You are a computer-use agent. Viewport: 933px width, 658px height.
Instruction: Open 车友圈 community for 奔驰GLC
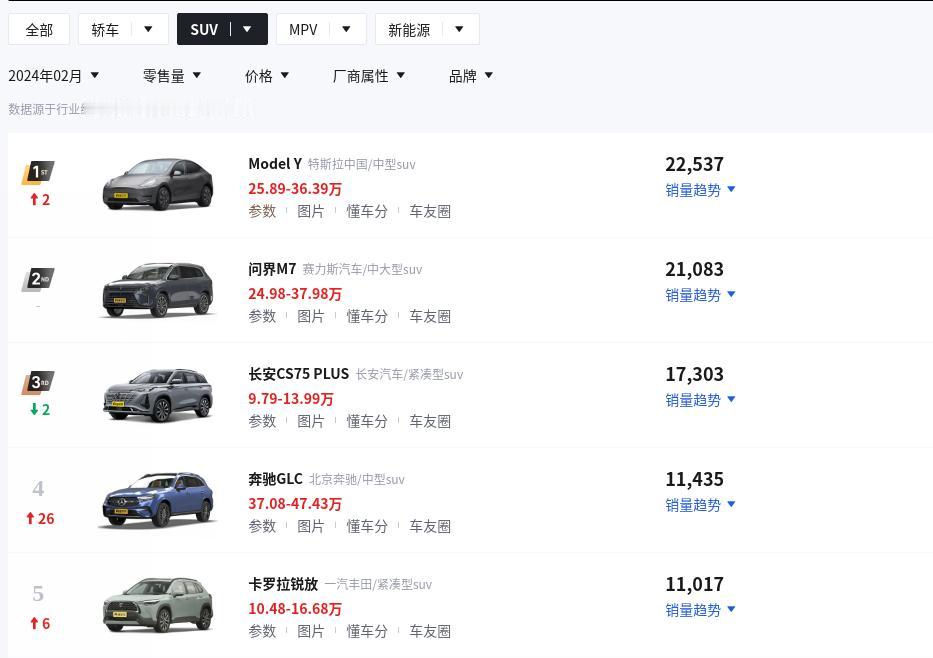click(430, 527)
